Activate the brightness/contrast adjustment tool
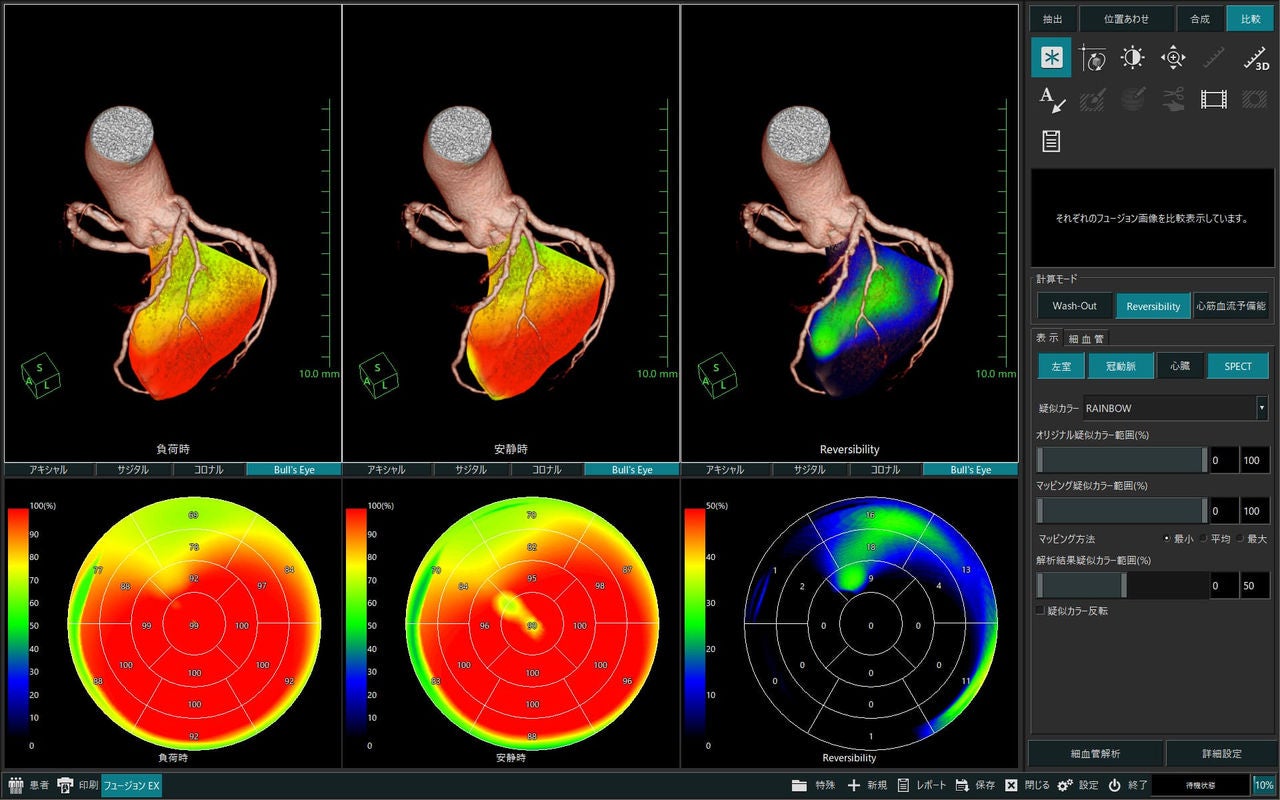 tap(1132, 58)
